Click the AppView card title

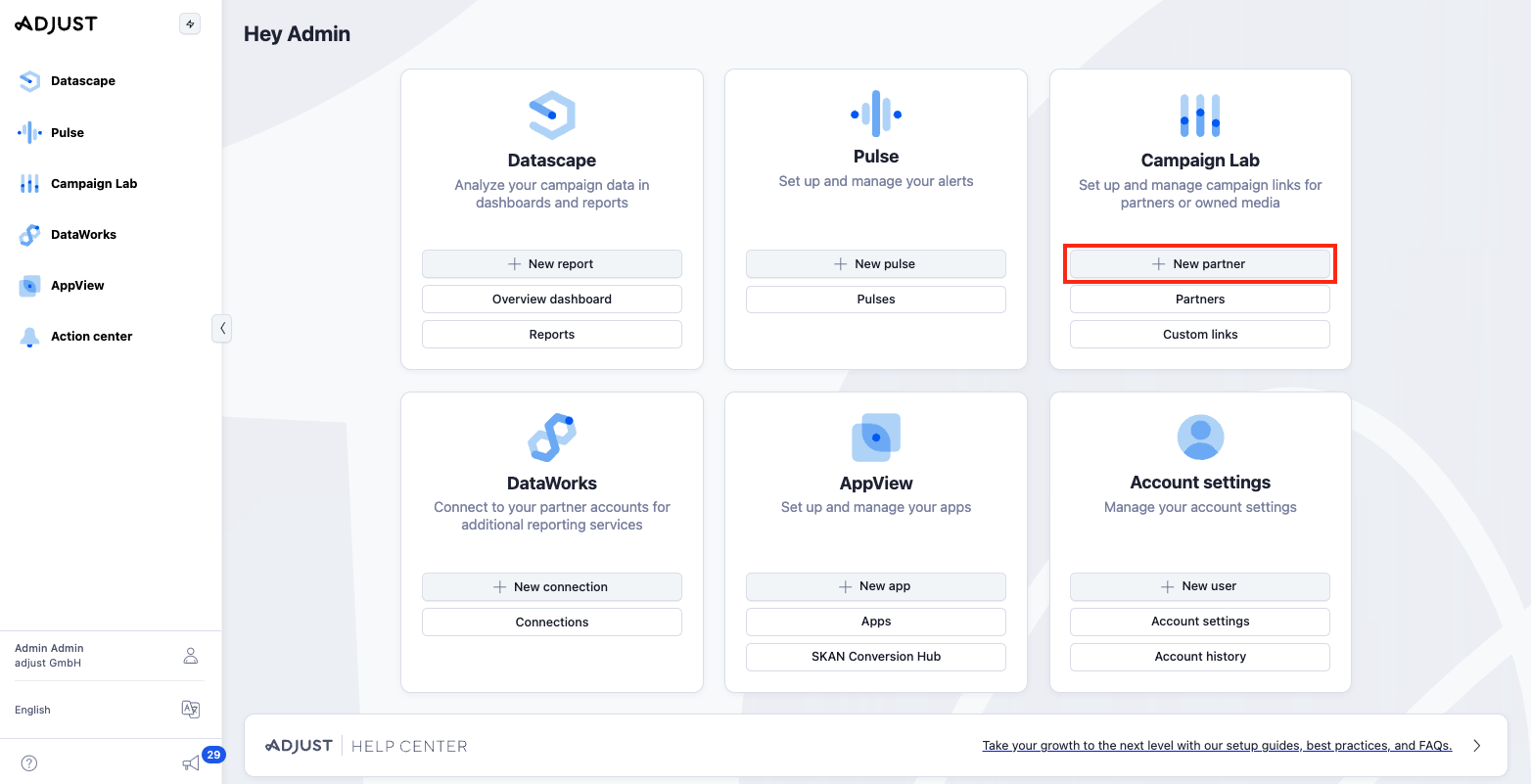876,484
